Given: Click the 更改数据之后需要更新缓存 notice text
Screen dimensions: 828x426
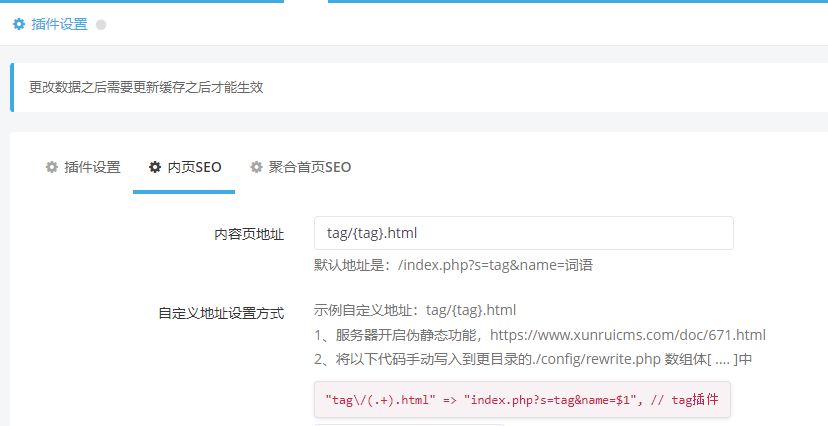Looking at the screenshot, I should click(146, 87).
